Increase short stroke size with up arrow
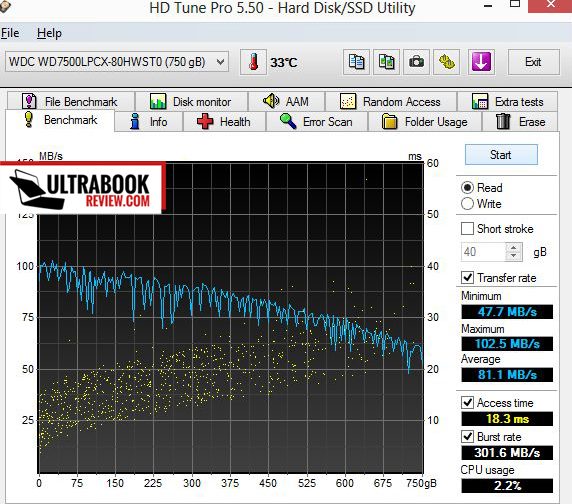 coord(514,248)
